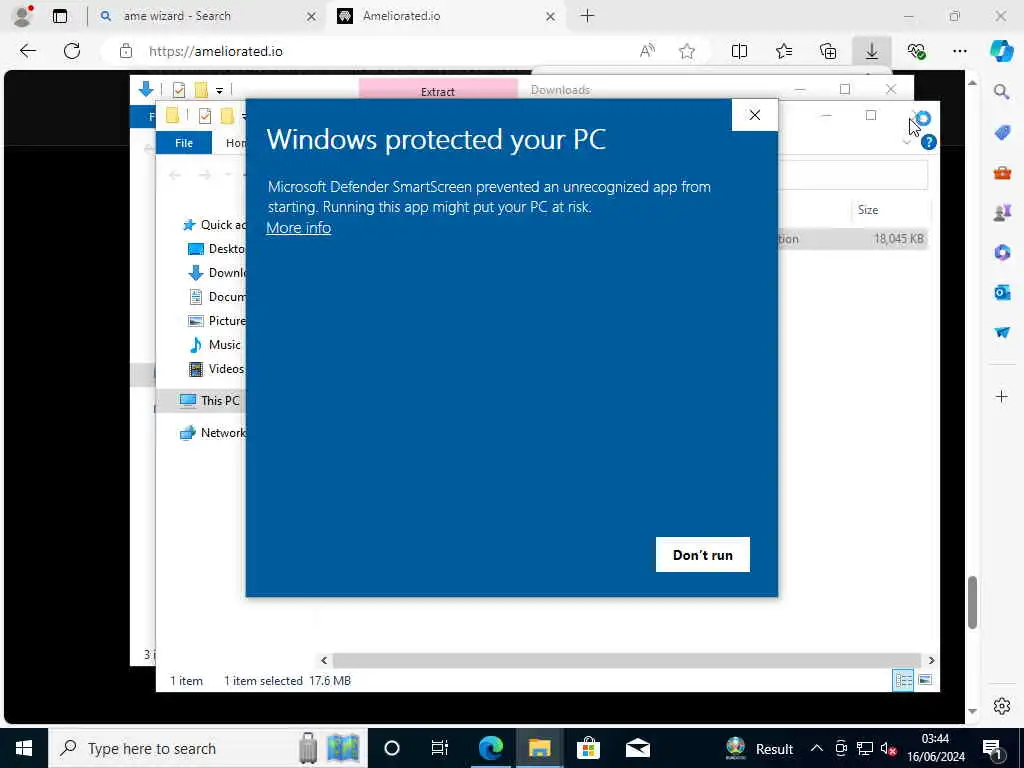Open the Edge Downloads button
This screenshot has height=768, width=1024.
[872, 51]
